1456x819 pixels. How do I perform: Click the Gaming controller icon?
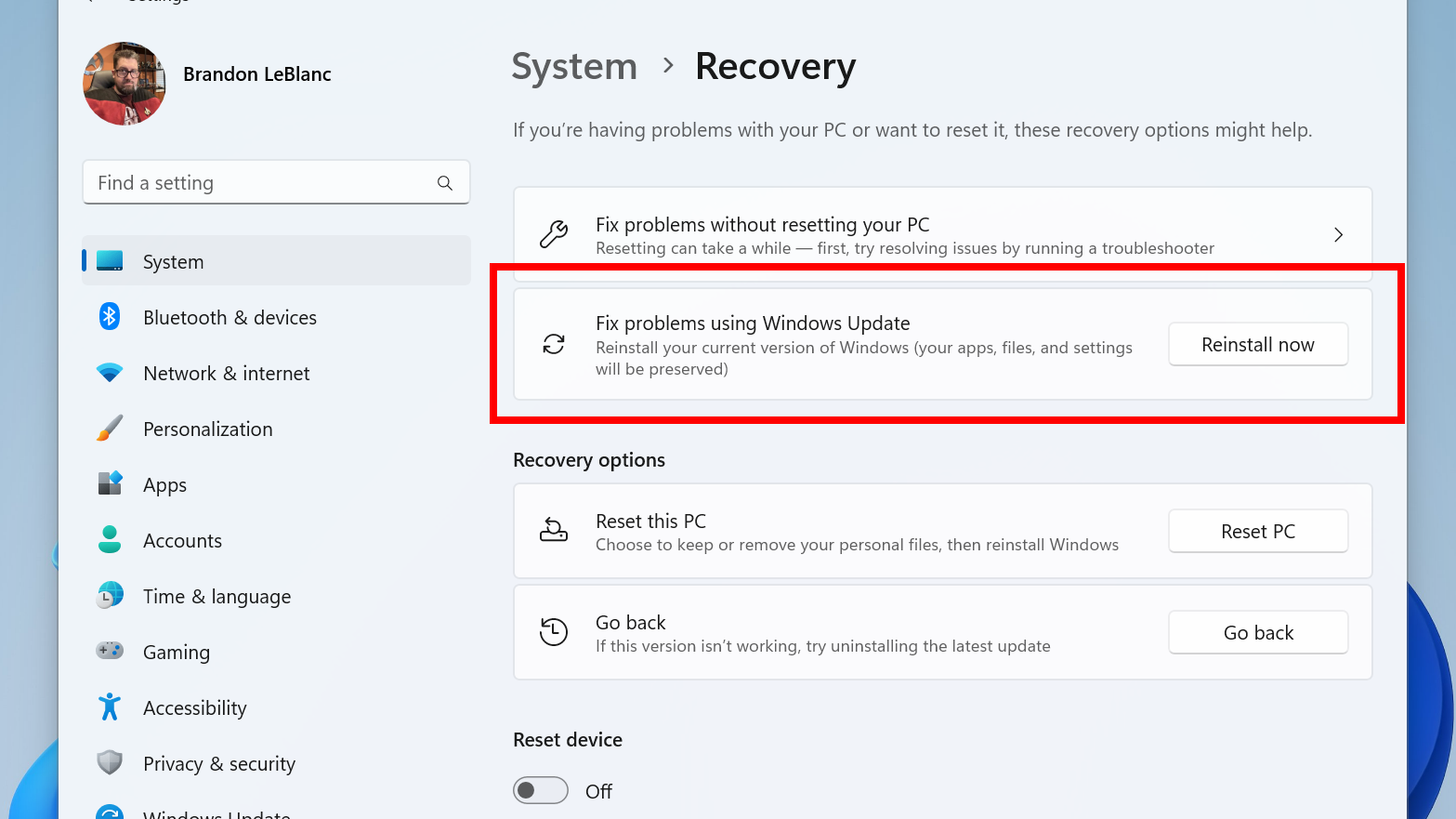[110, 651]
